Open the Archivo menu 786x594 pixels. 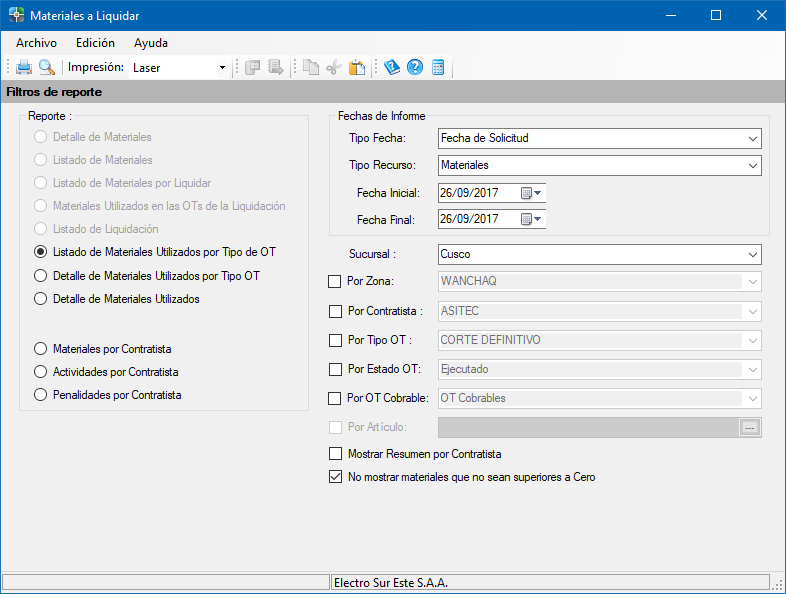click(36, 43)
